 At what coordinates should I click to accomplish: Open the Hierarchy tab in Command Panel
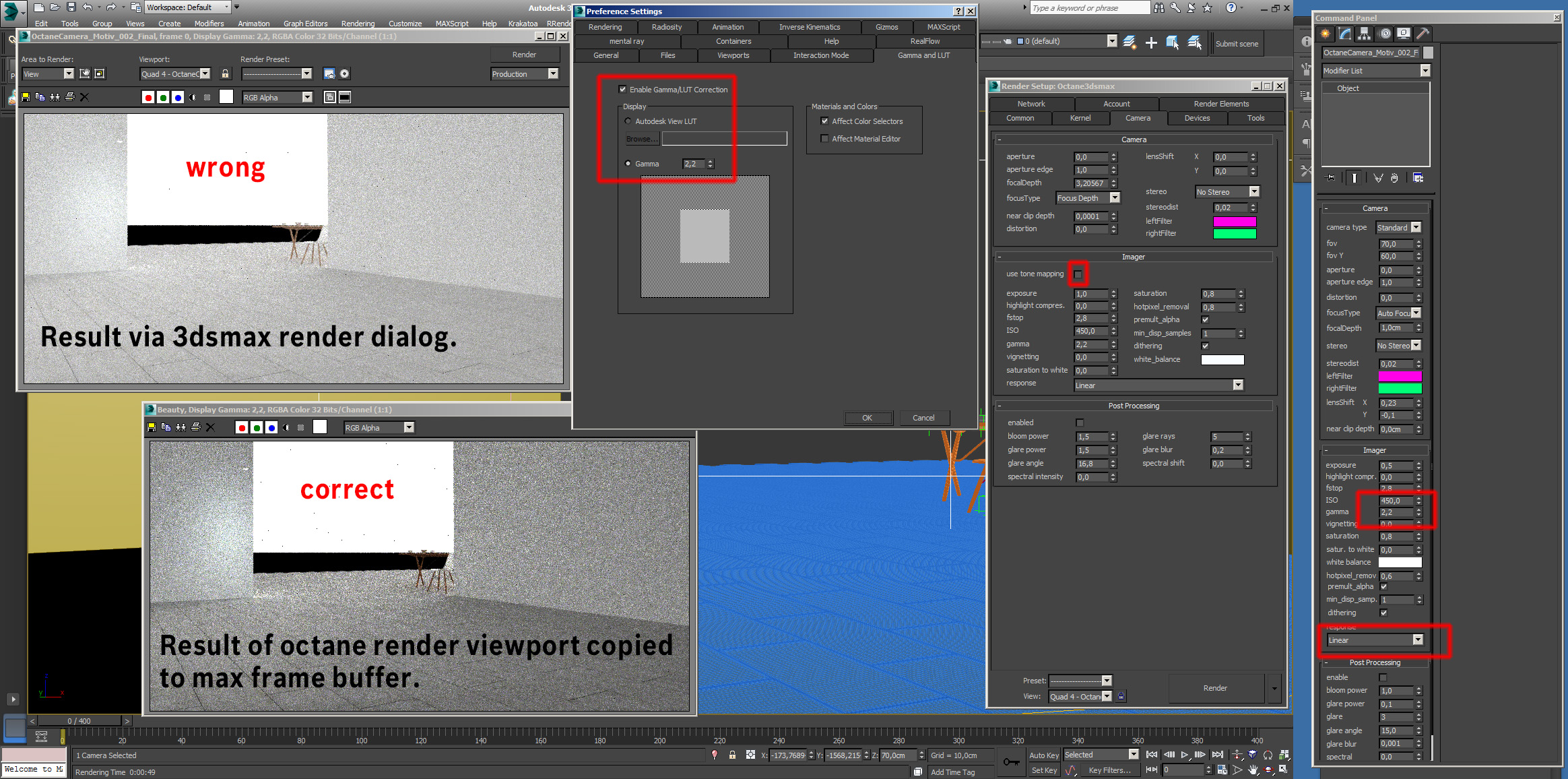[x=1365, y=34]
